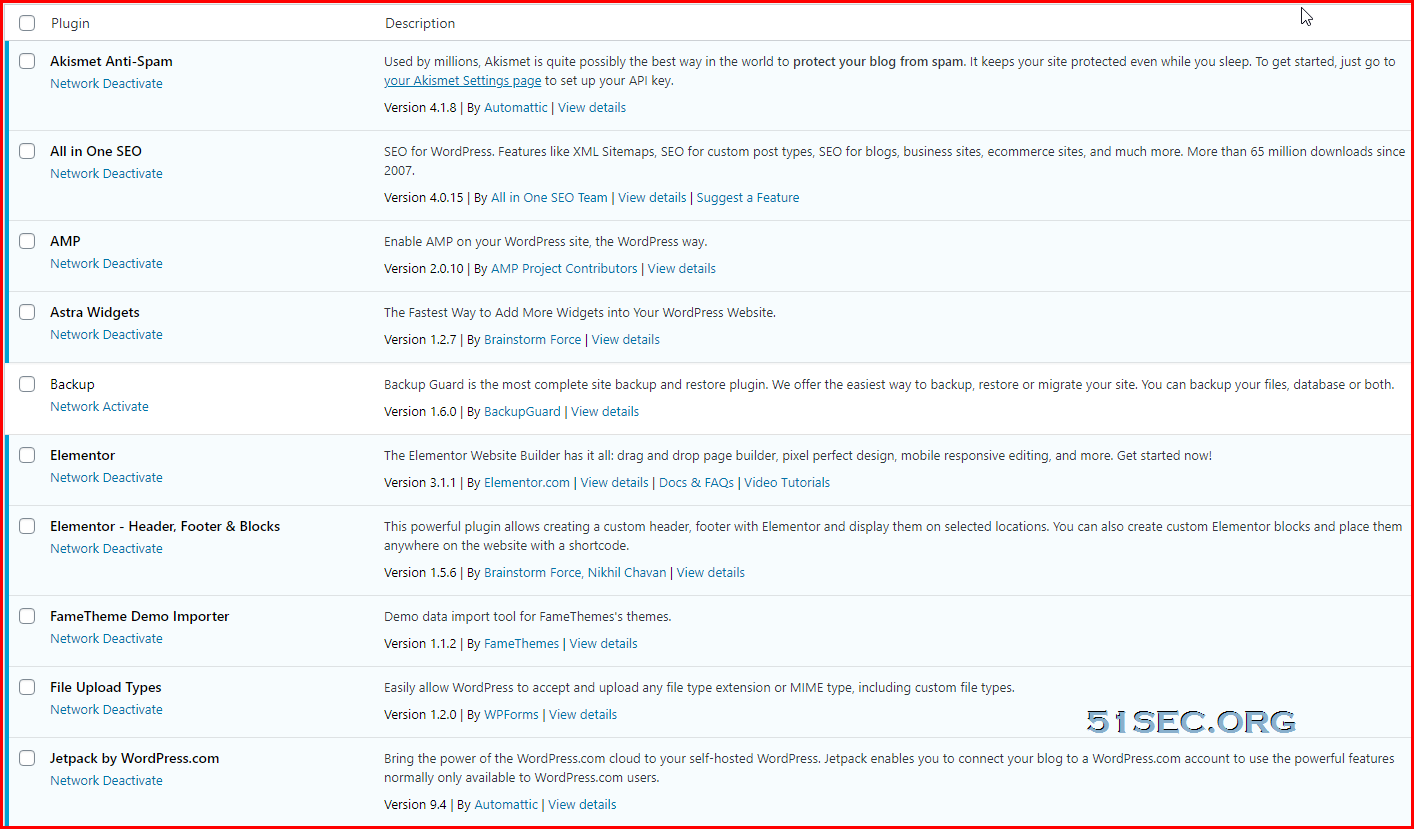
Task: Click the Description column header
Action: point(420,23)
